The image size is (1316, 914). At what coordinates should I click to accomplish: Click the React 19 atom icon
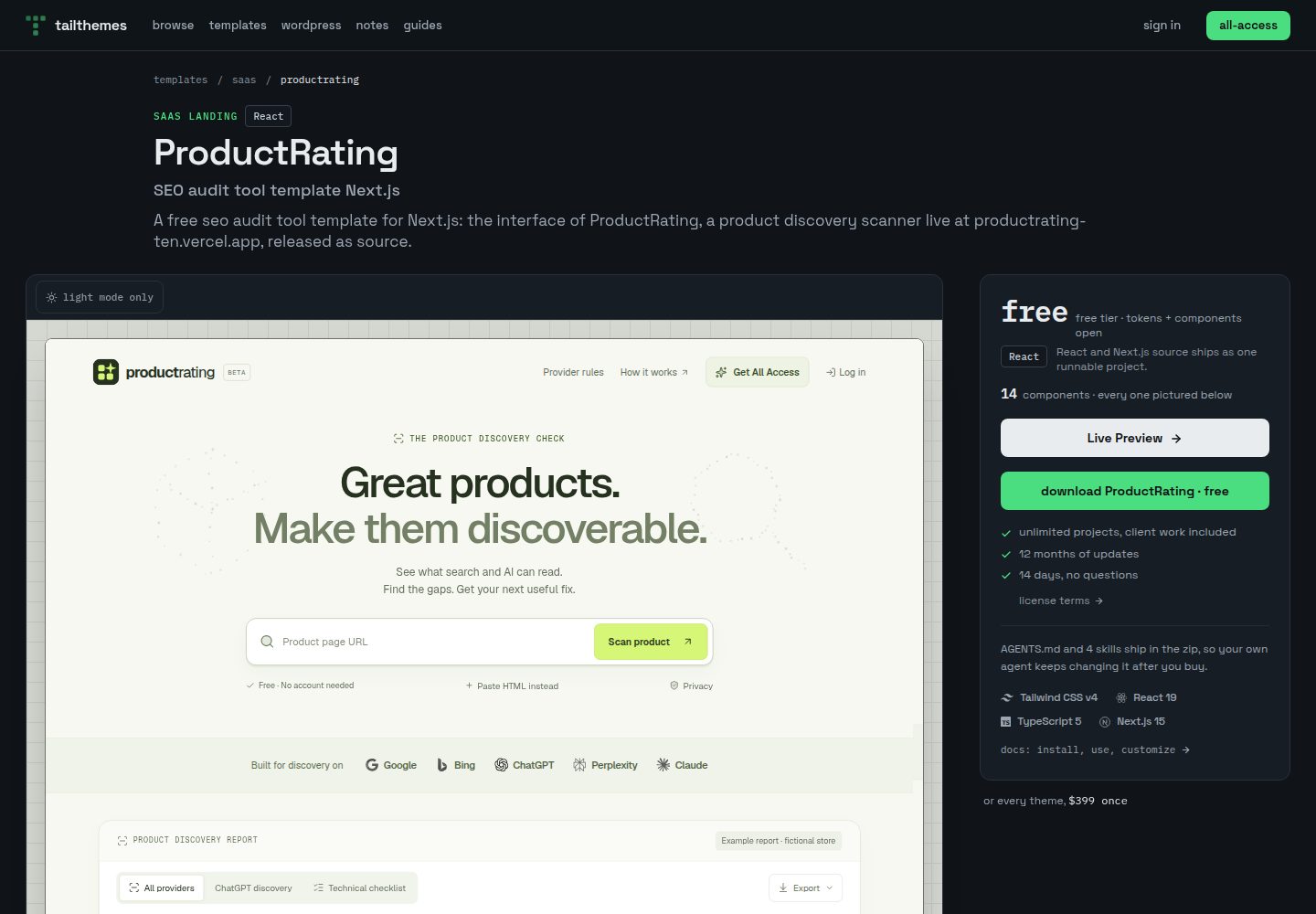[1121, 697]
